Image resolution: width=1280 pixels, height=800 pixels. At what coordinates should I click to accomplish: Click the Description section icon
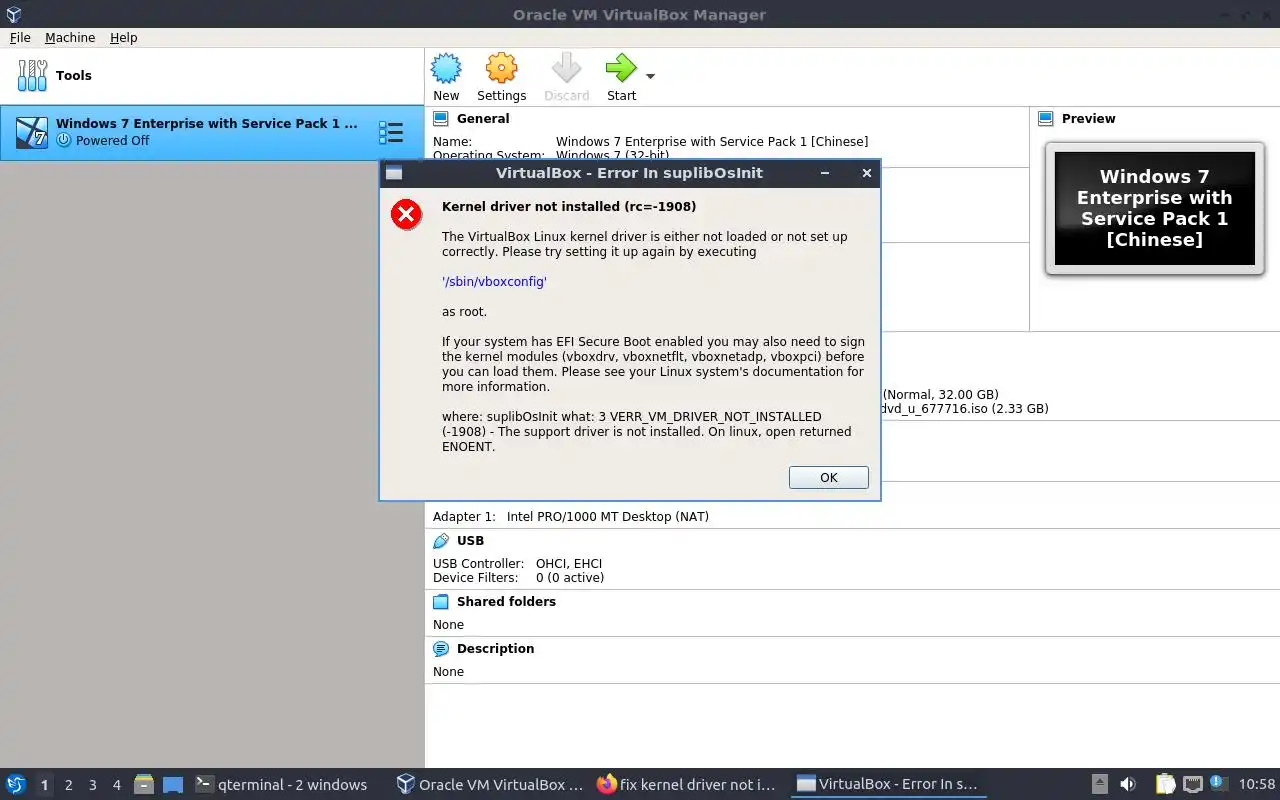tap(441, 649)
